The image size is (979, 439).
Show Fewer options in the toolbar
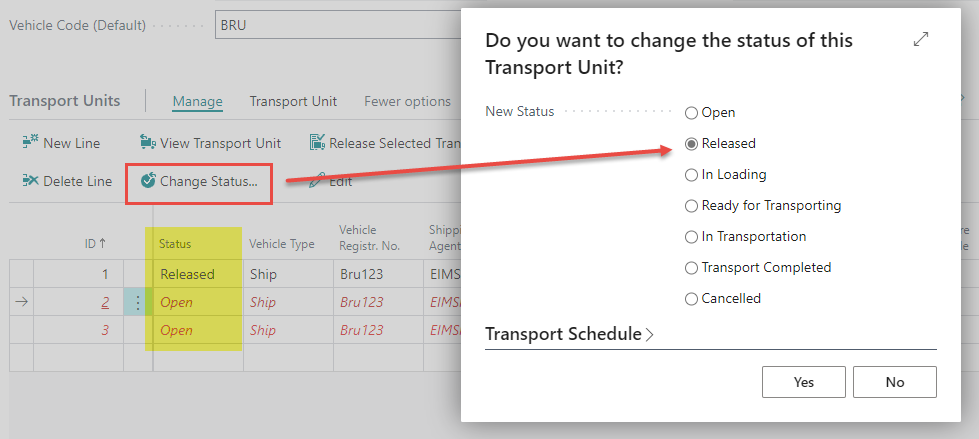pos(407,101)
